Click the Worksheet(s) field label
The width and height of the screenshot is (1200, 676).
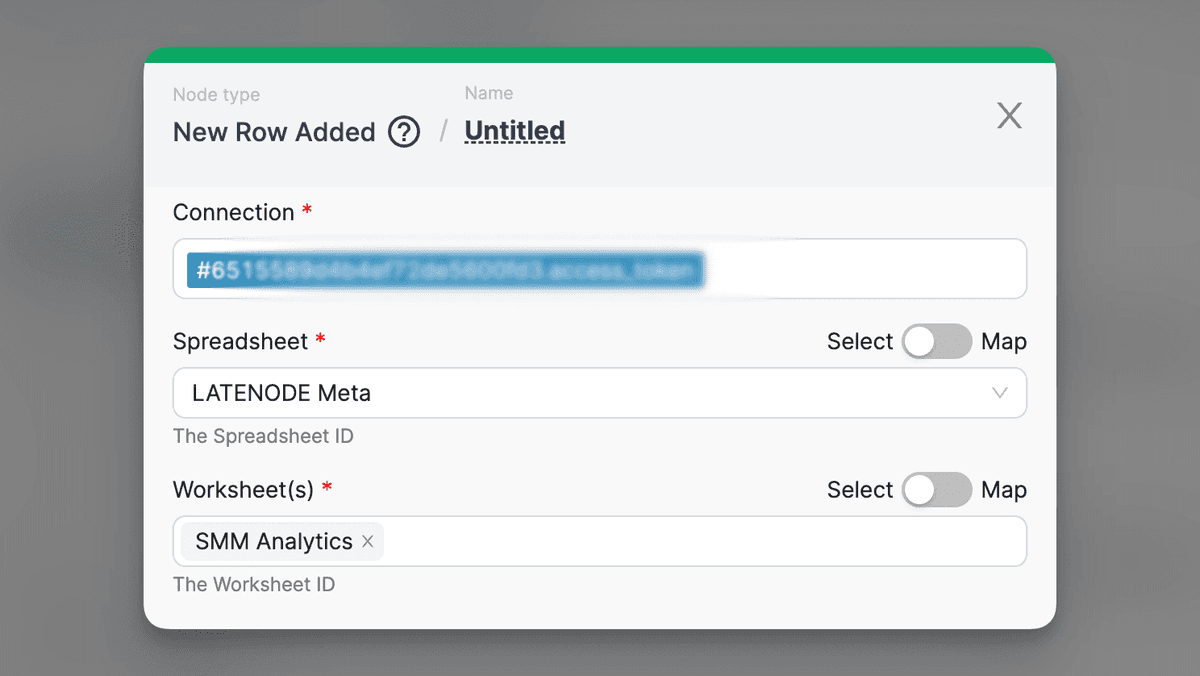243,490
